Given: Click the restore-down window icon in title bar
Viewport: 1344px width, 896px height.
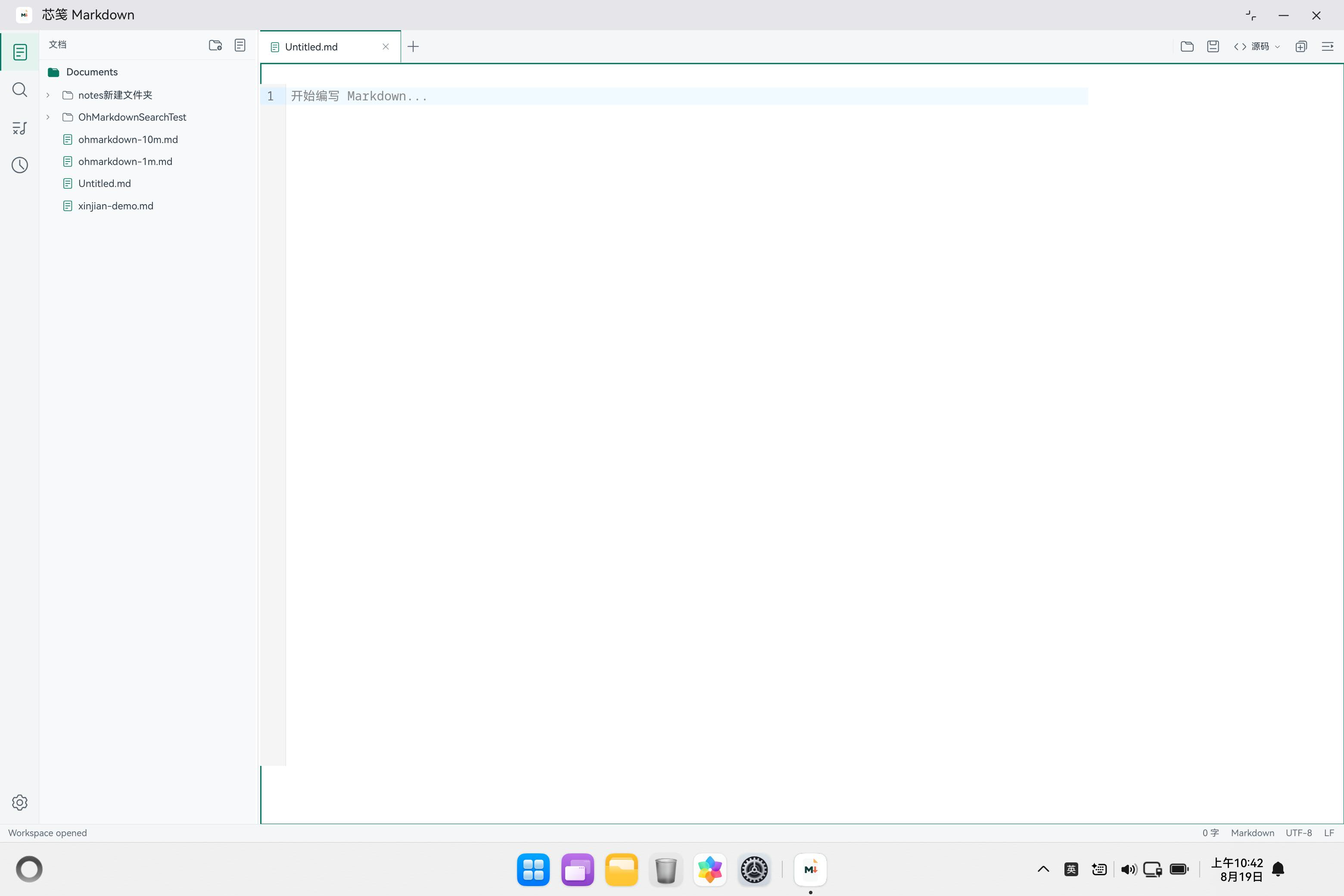Looking at the screenshot, I should [x=1251, y=16].
